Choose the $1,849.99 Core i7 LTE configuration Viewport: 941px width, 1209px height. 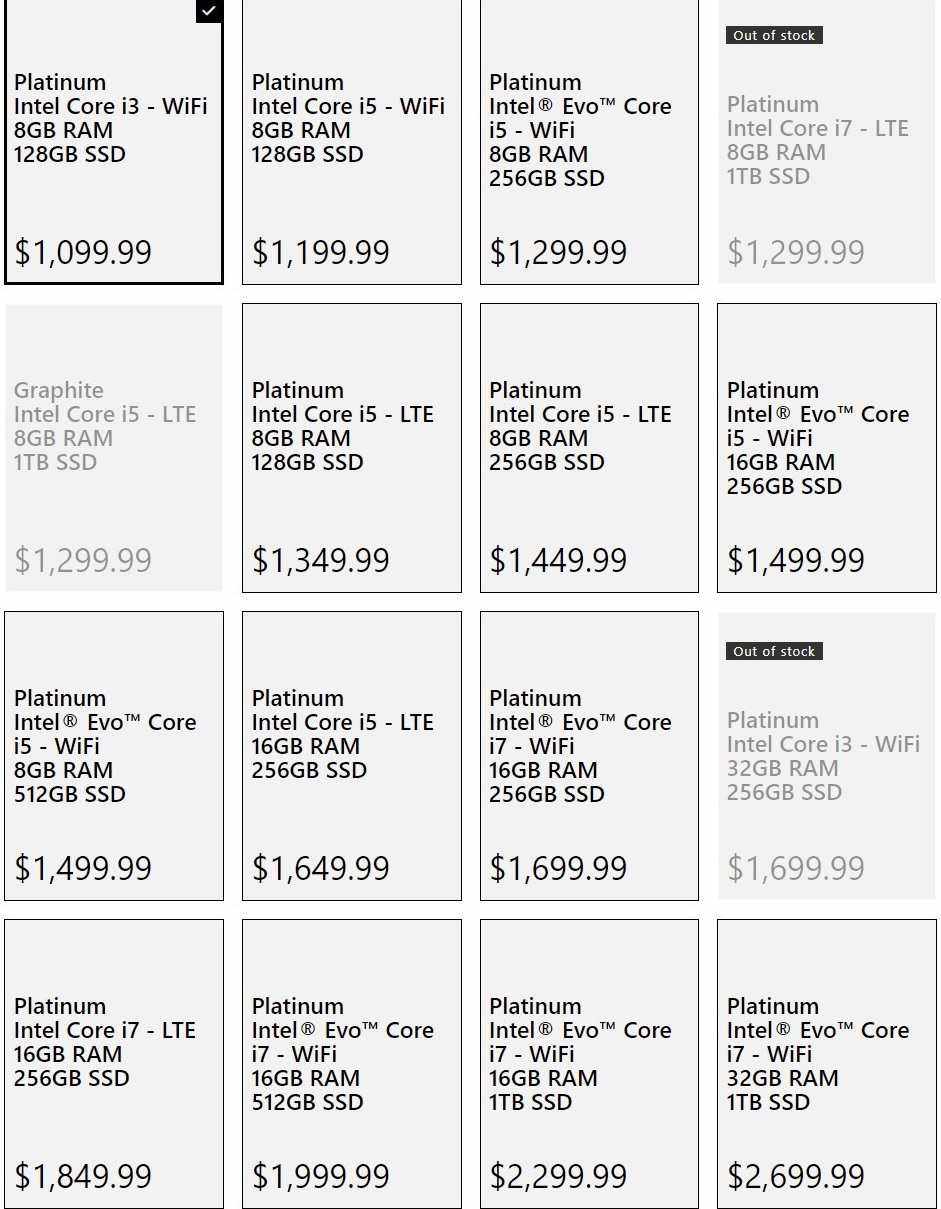113,1064
